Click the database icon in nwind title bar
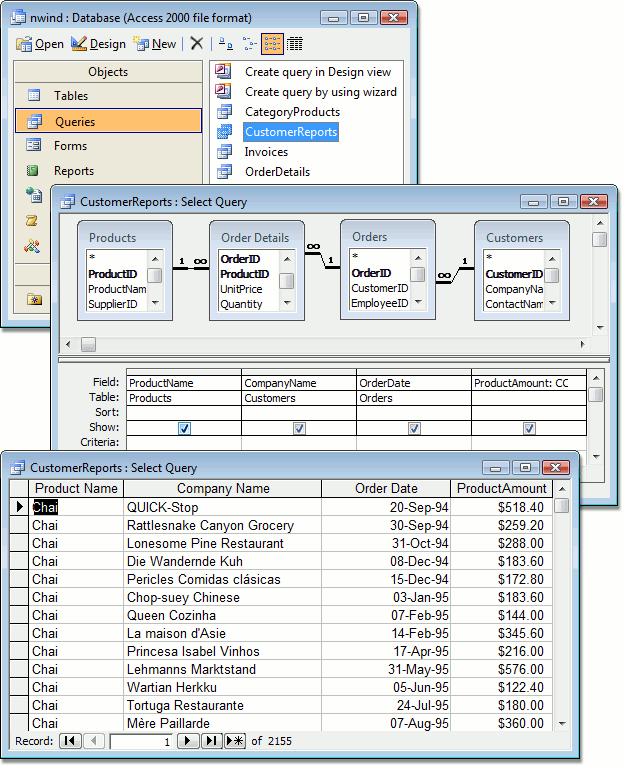Image resolution: width=624 pixels, height=766 pixels. pos(19,18)
